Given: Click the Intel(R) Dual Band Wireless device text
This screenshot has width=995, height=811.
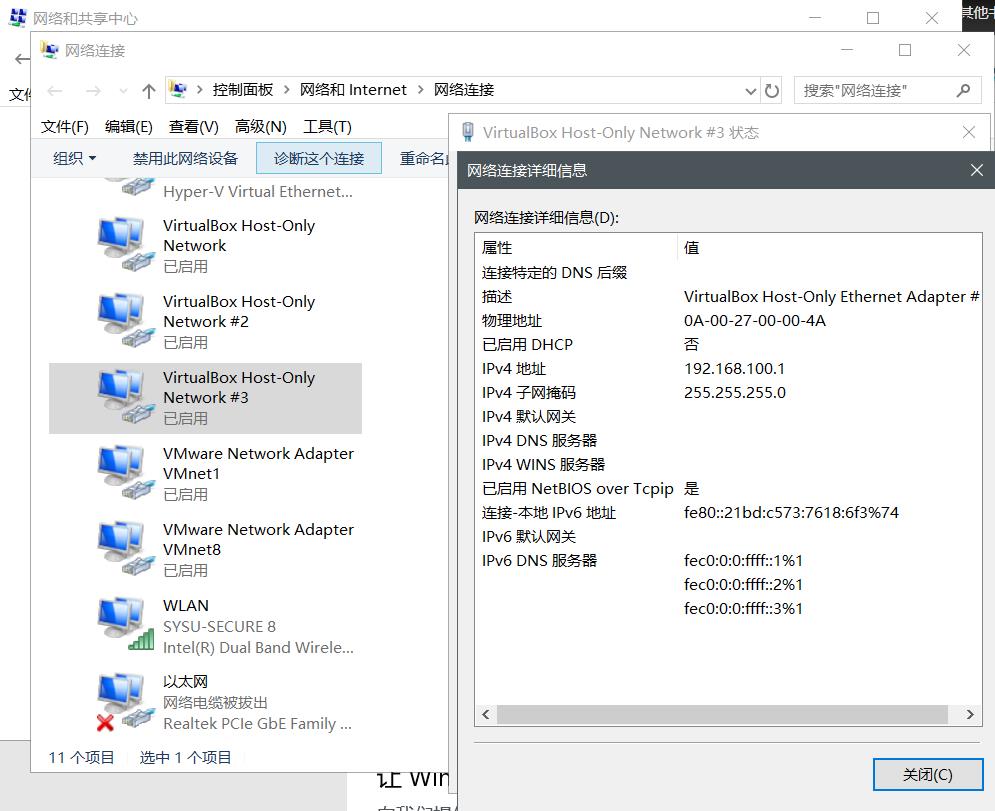Looking at the screenshot, I should pyautogui.click(x=258, y=647).
